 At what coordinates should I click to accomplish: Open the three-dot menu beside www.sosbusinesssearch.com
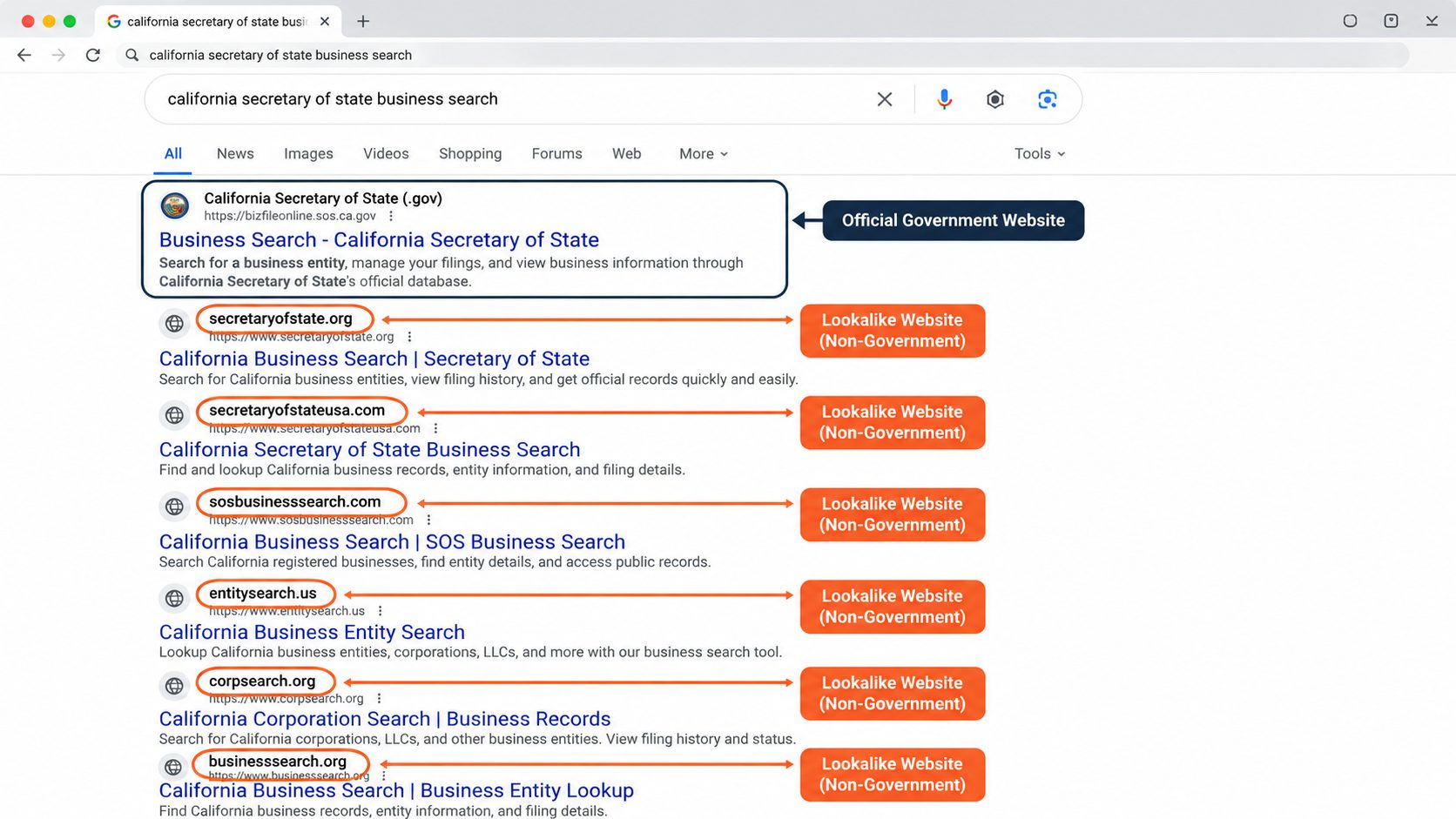(x=428, y=520)
